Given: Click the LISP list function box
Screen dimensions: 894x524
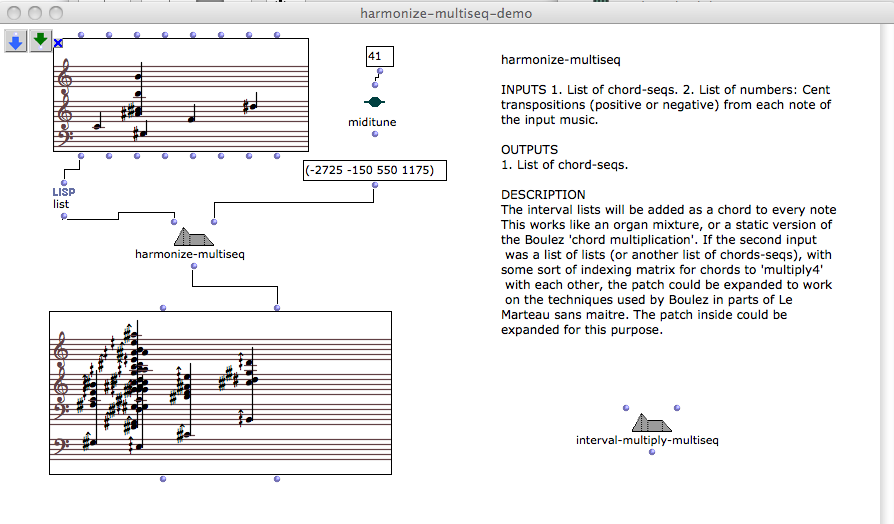Looking at the screenshot, I should 63,197.
